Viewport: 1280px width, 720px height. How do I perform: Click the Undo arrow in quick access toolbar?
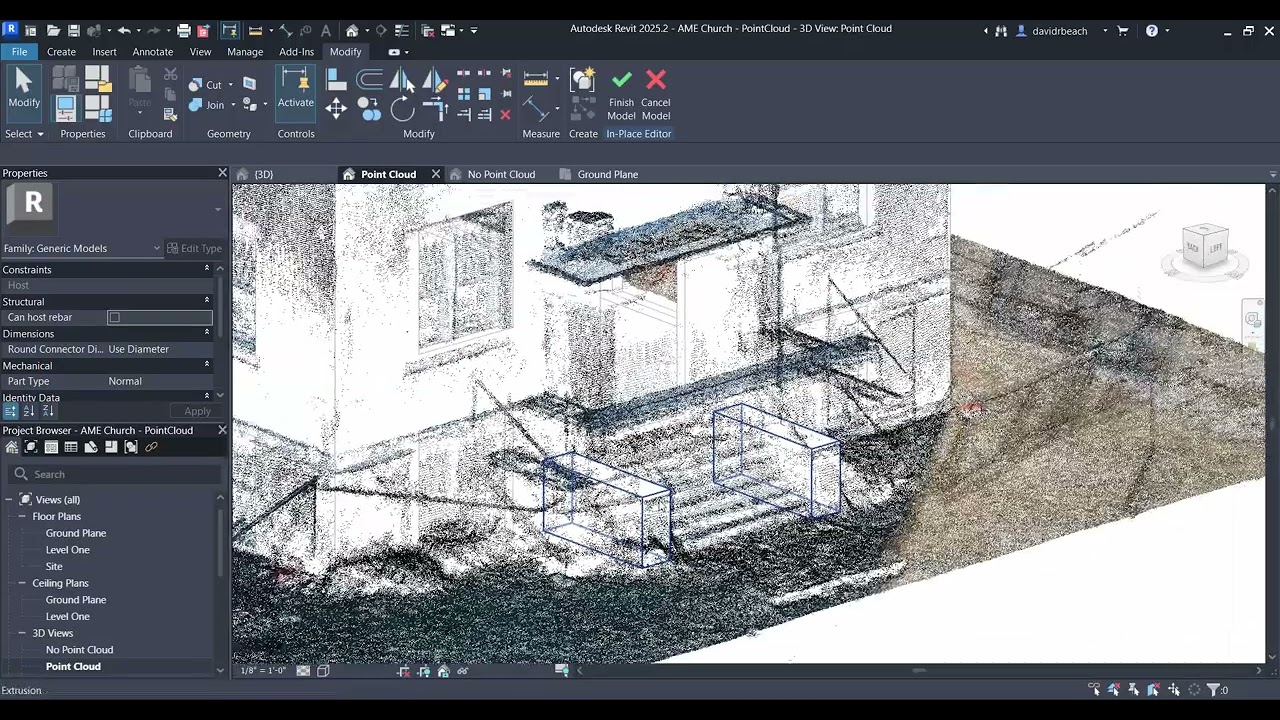pyautogui.click(x=124, y=31)
